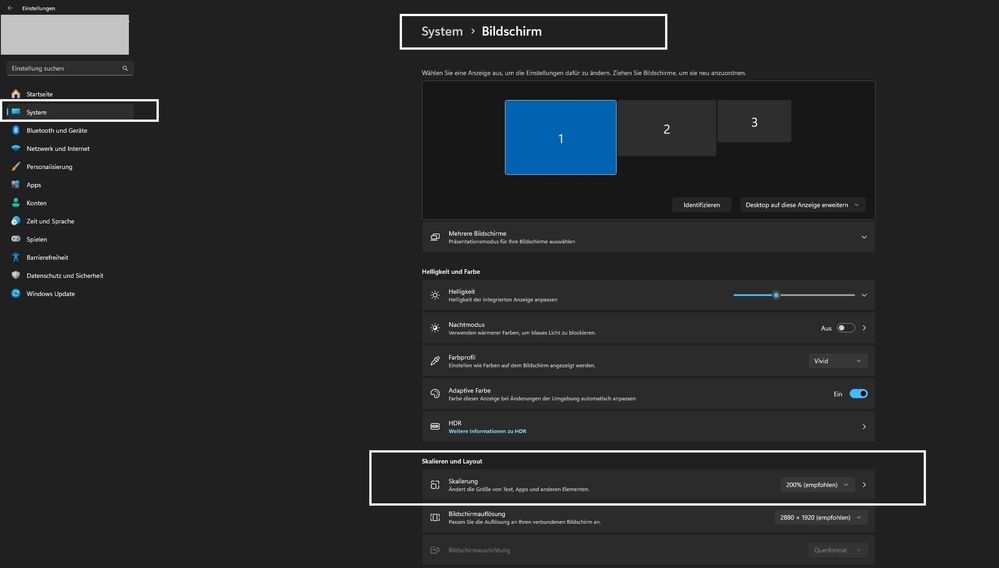
Task: Click the user profile area
Action: coord(65,34)
